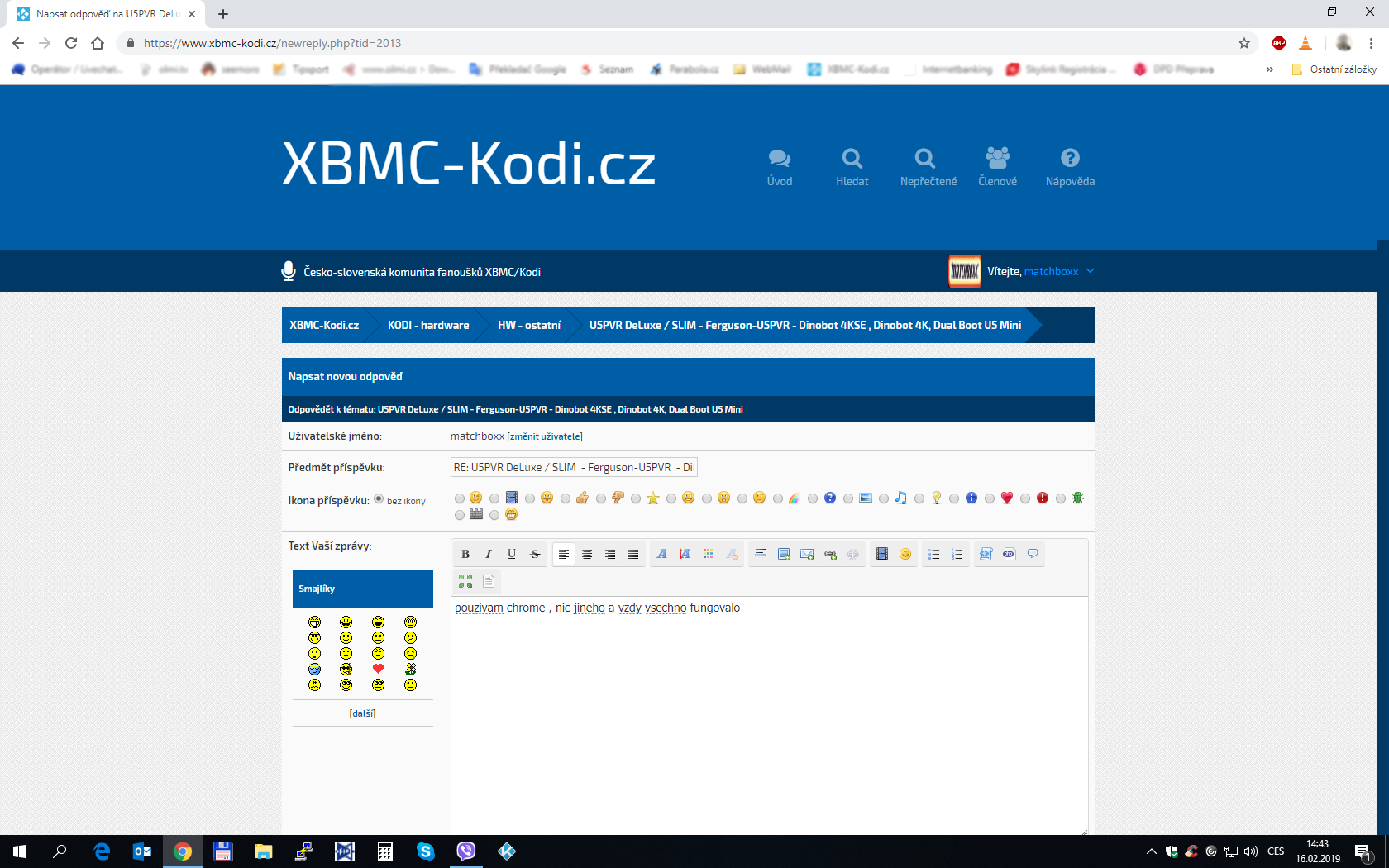
Task: Click the strikethrough formatting icon
Action: point(535,554)
